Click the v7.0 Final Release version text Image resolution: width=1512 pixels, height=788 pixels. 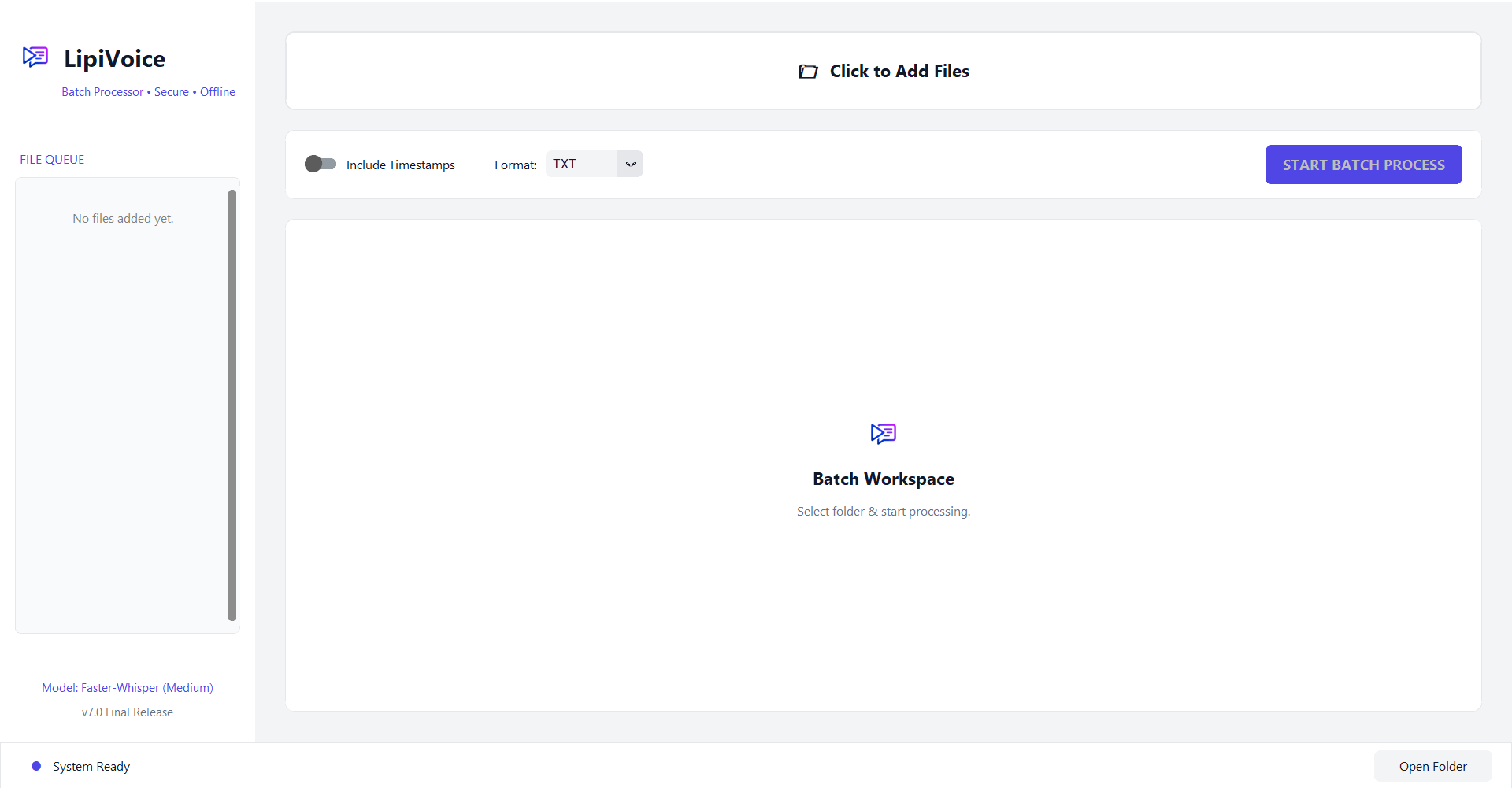point(127,712)
